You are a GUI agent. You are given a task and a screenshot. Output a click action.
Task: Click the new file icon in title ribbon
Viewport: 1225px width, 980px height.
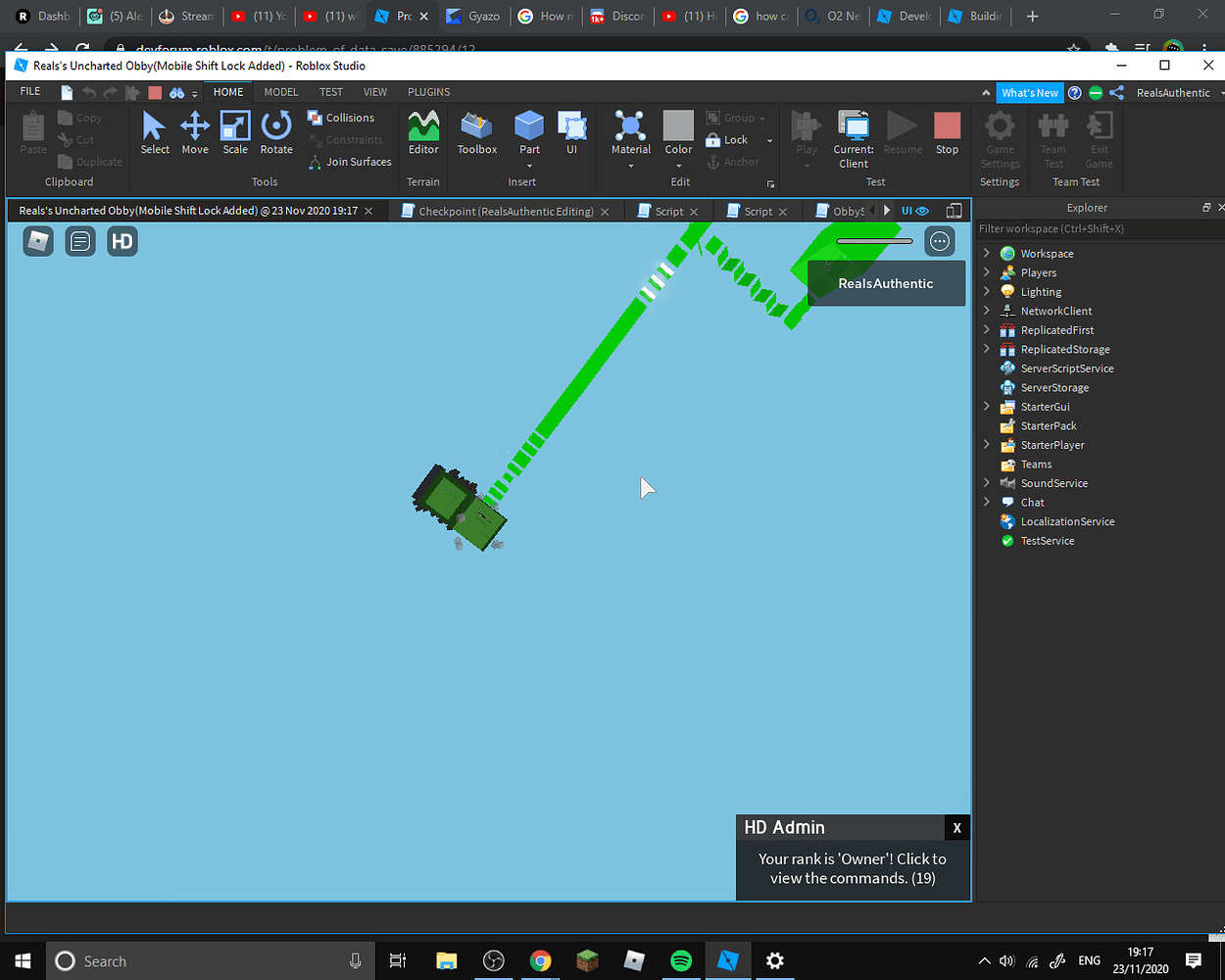point(67,92)
